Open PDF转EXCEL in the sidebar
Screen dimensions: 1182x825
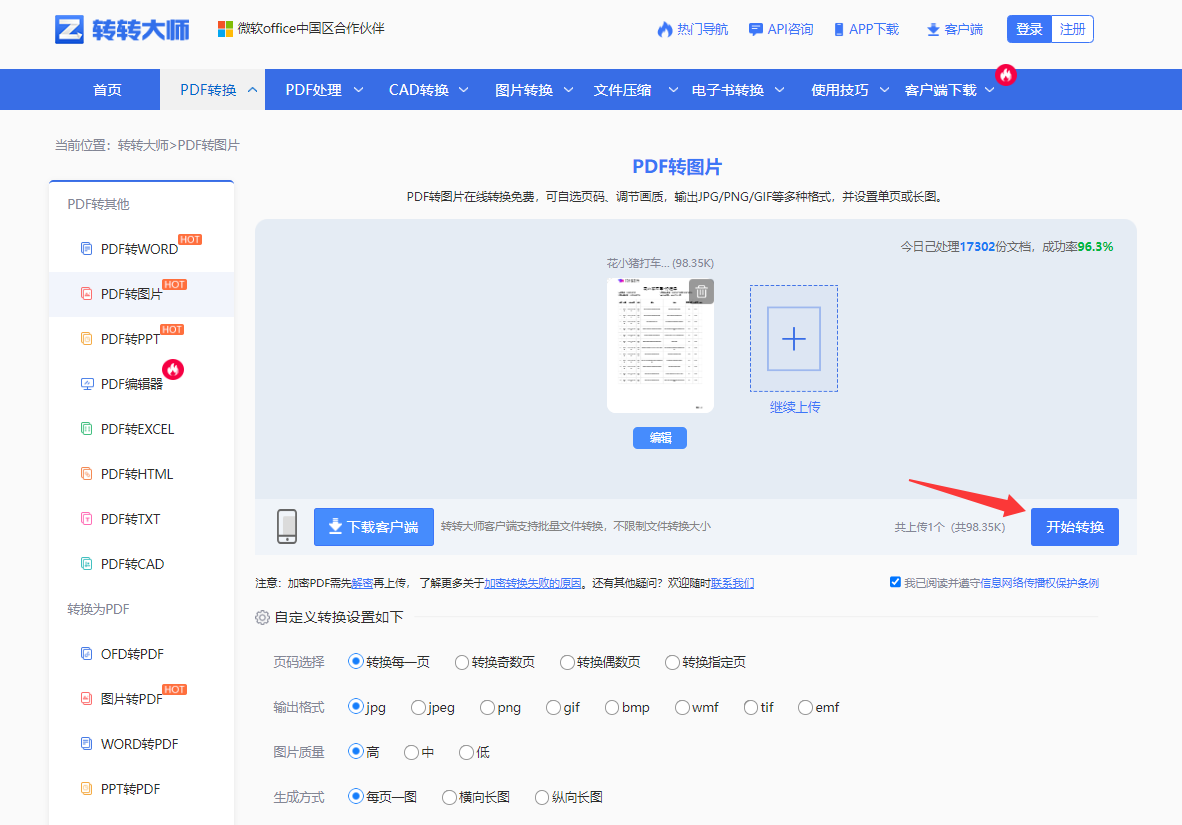point(137,429)
